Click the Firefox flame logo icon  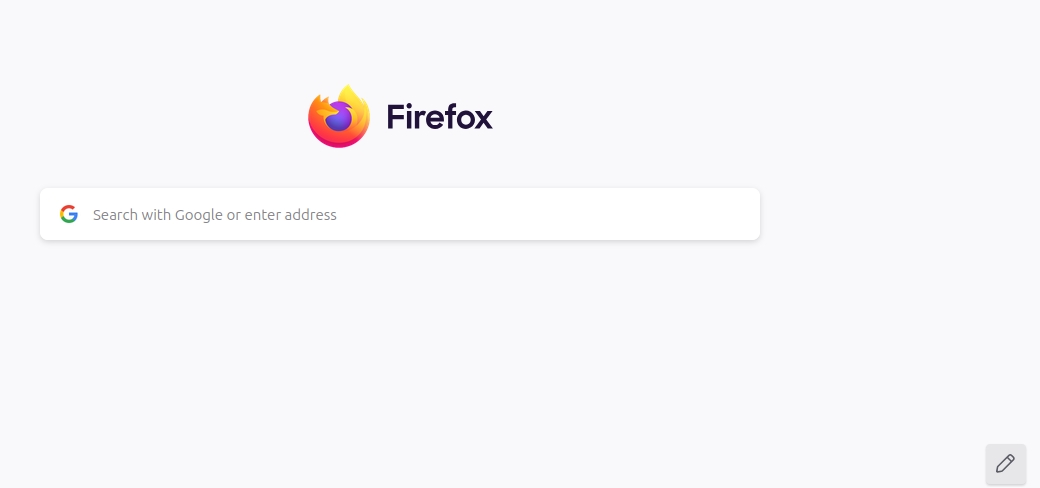coord(339,116)
